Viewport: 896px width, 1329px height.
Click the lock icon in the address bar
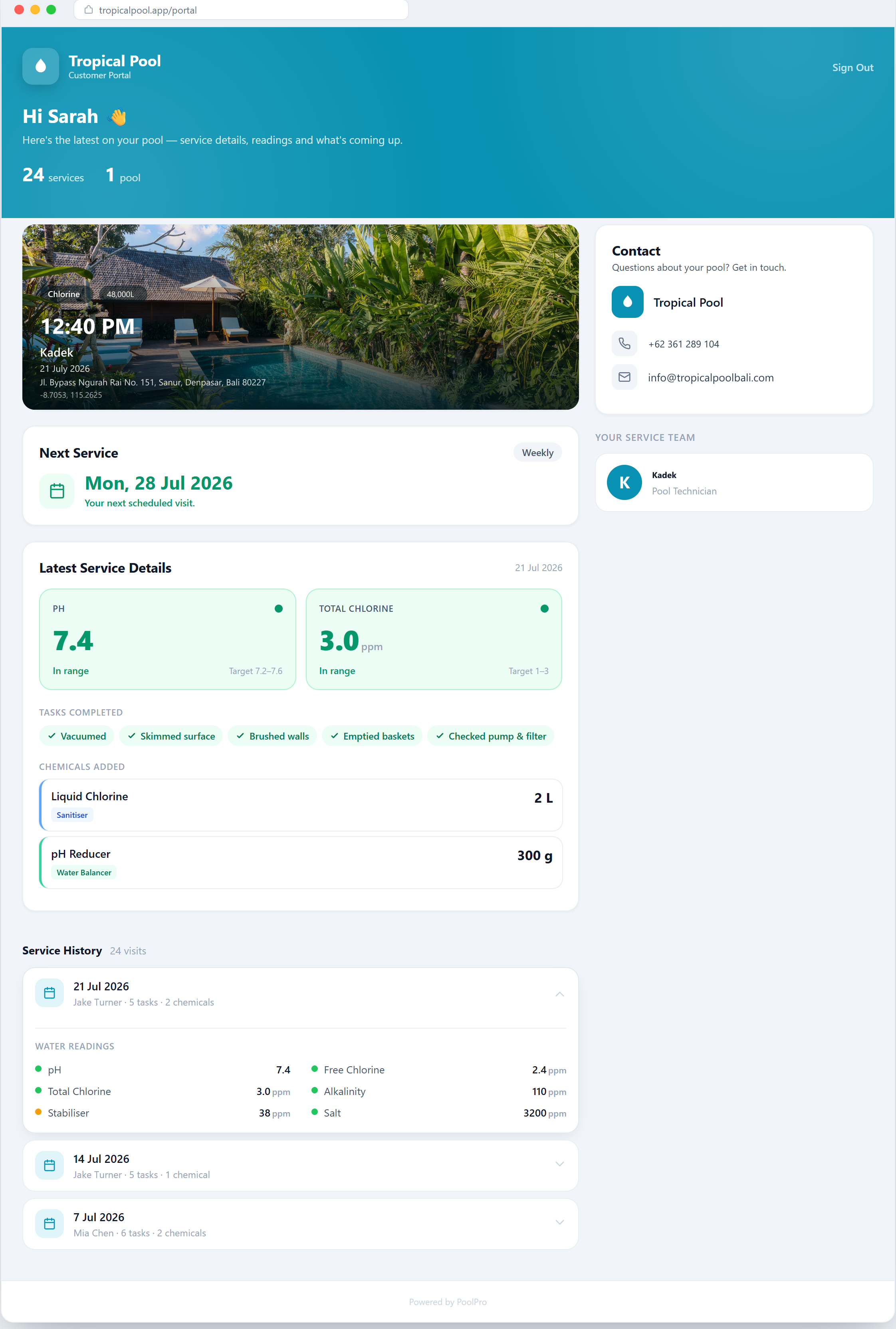[x=89, y=10]
